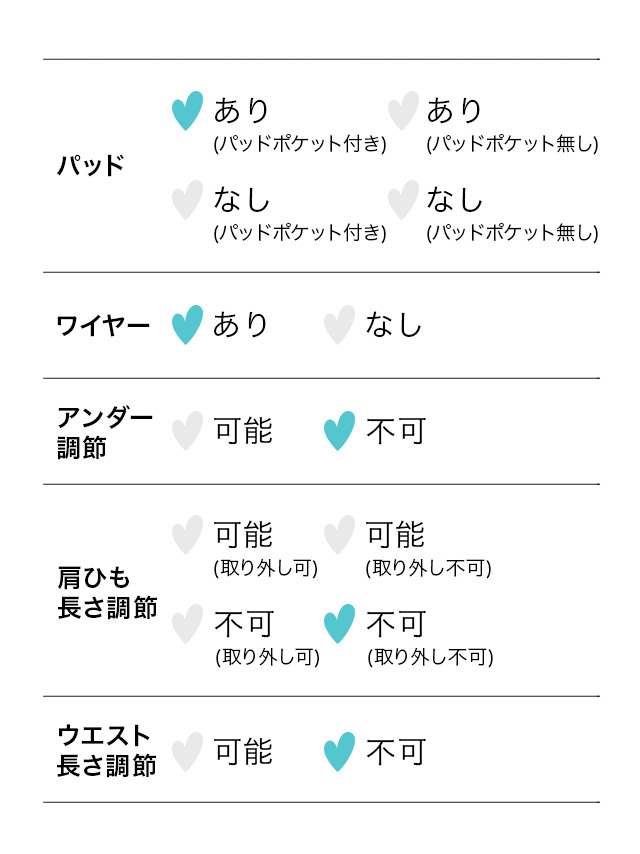The image size is (640, 854).
Task: Click teal heart for アンダー調節 不可
Action: pyautogui.click(x=339, y=431)
